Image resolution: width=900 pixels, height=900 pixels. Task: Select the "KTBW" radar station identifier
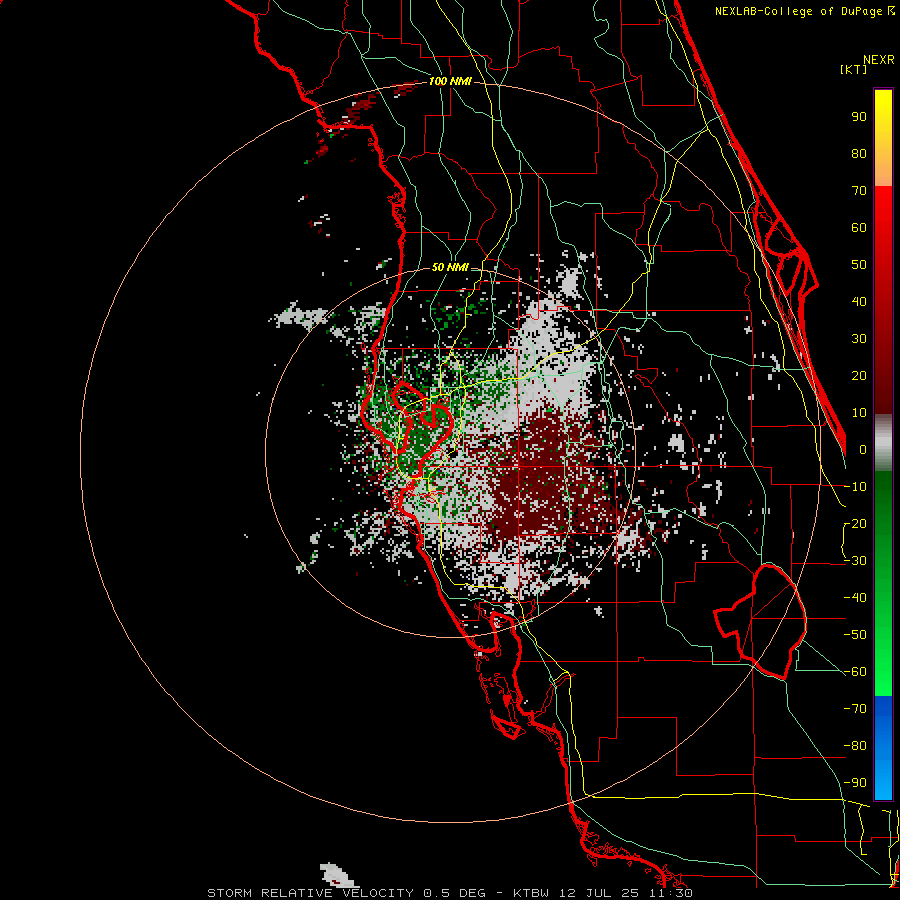click(x=531, y=893)
